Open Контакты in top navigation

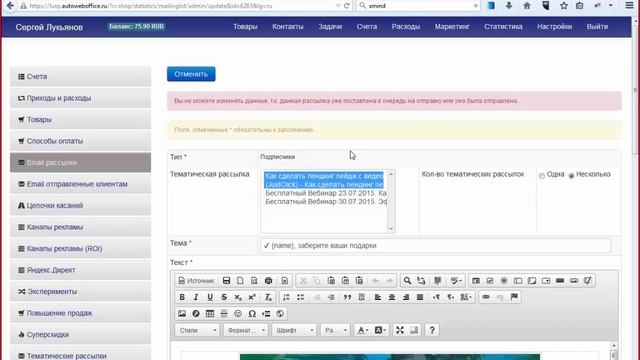point(288,27)
